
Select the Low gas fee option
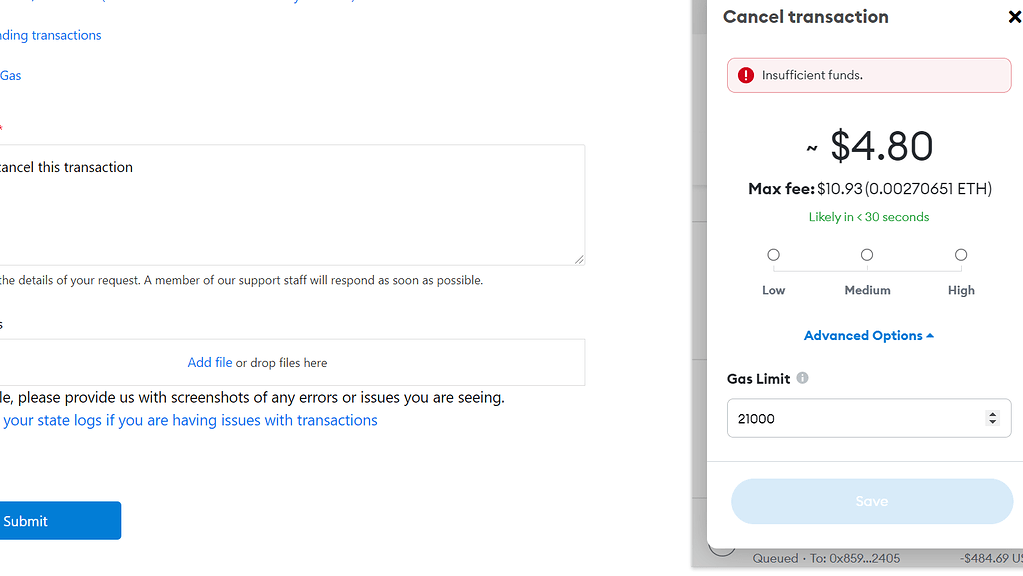pyautogui.click(x=773, y=255)
